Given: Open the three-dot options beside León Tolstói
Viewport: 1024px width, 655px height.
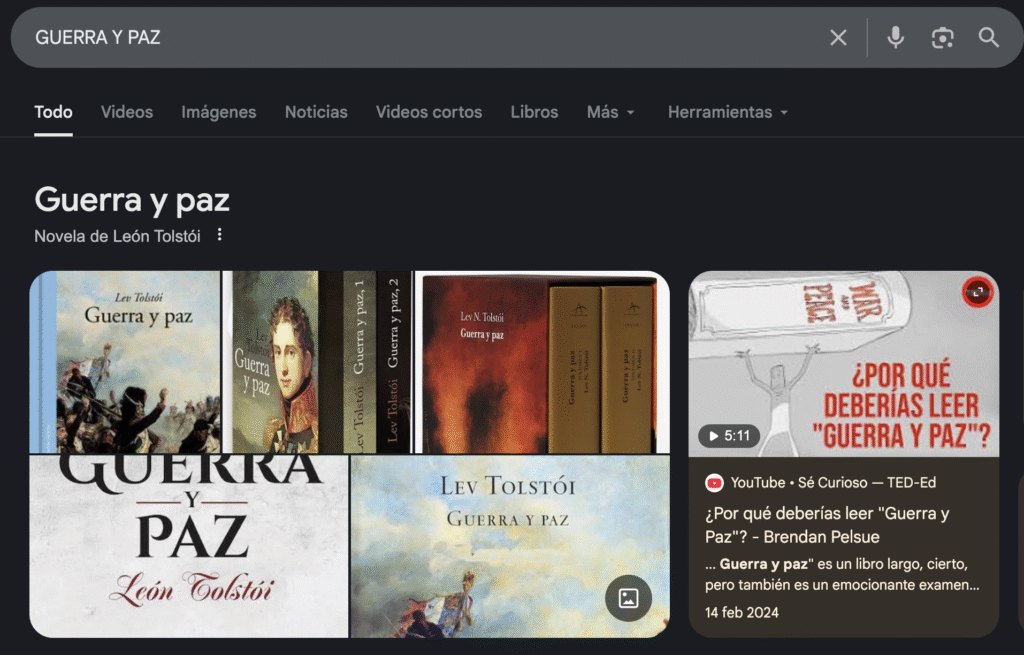Looking at the screenshot, I should (x=220, y=236).
